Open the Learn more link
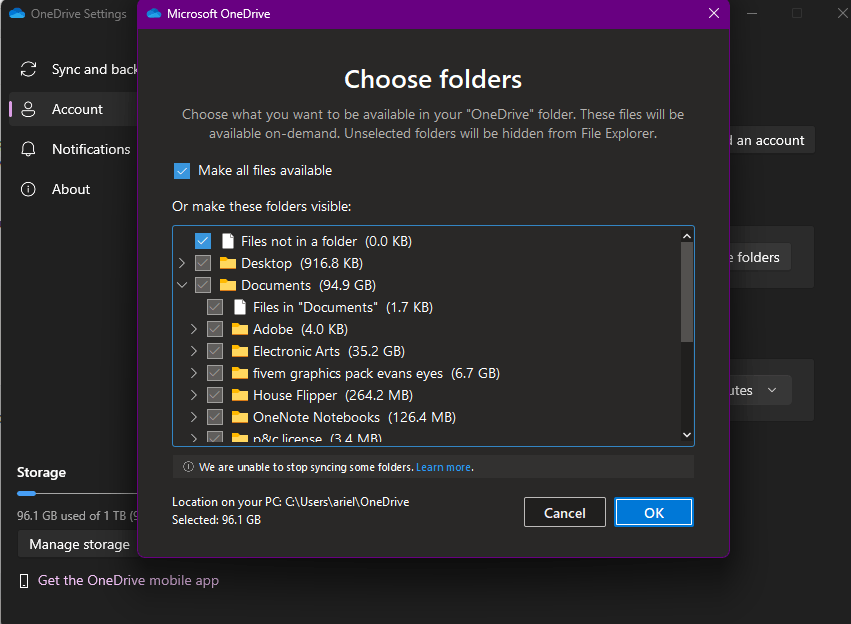 pyautogui.click(x=443, y=467)
